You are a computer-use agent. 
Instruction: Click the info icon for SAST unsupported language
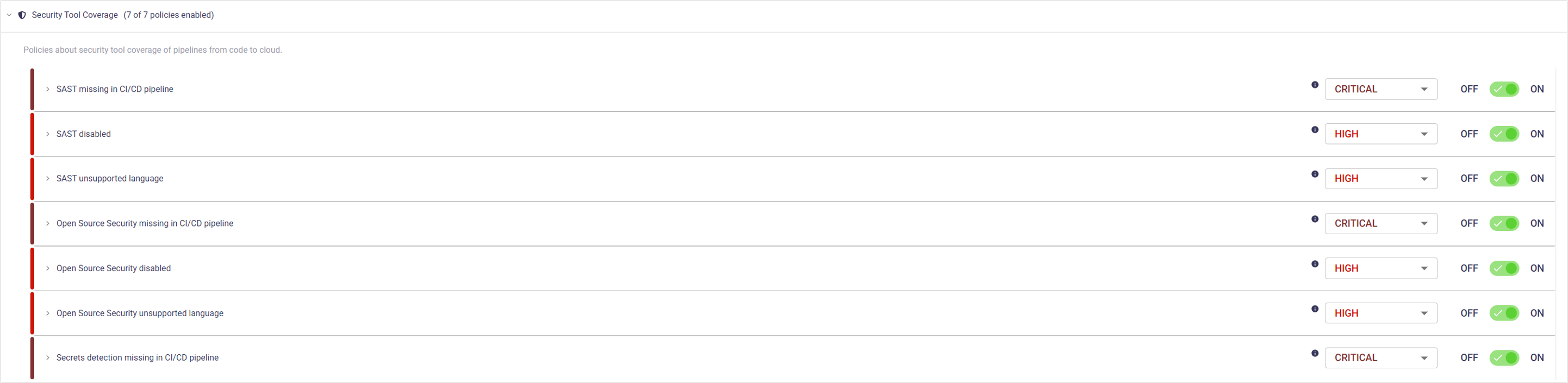1315,174
